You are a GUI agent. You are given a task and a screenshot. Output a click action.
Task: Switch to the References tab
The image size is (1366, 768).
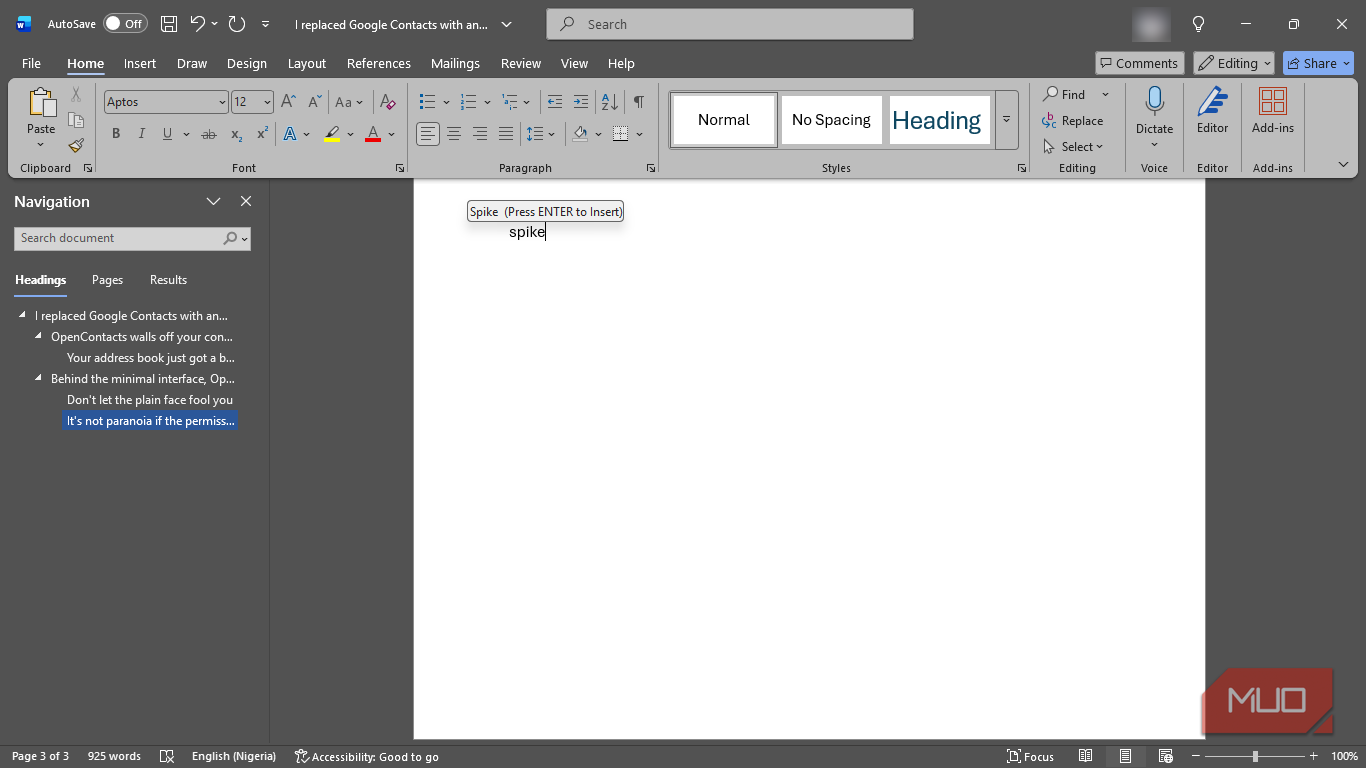379,63
